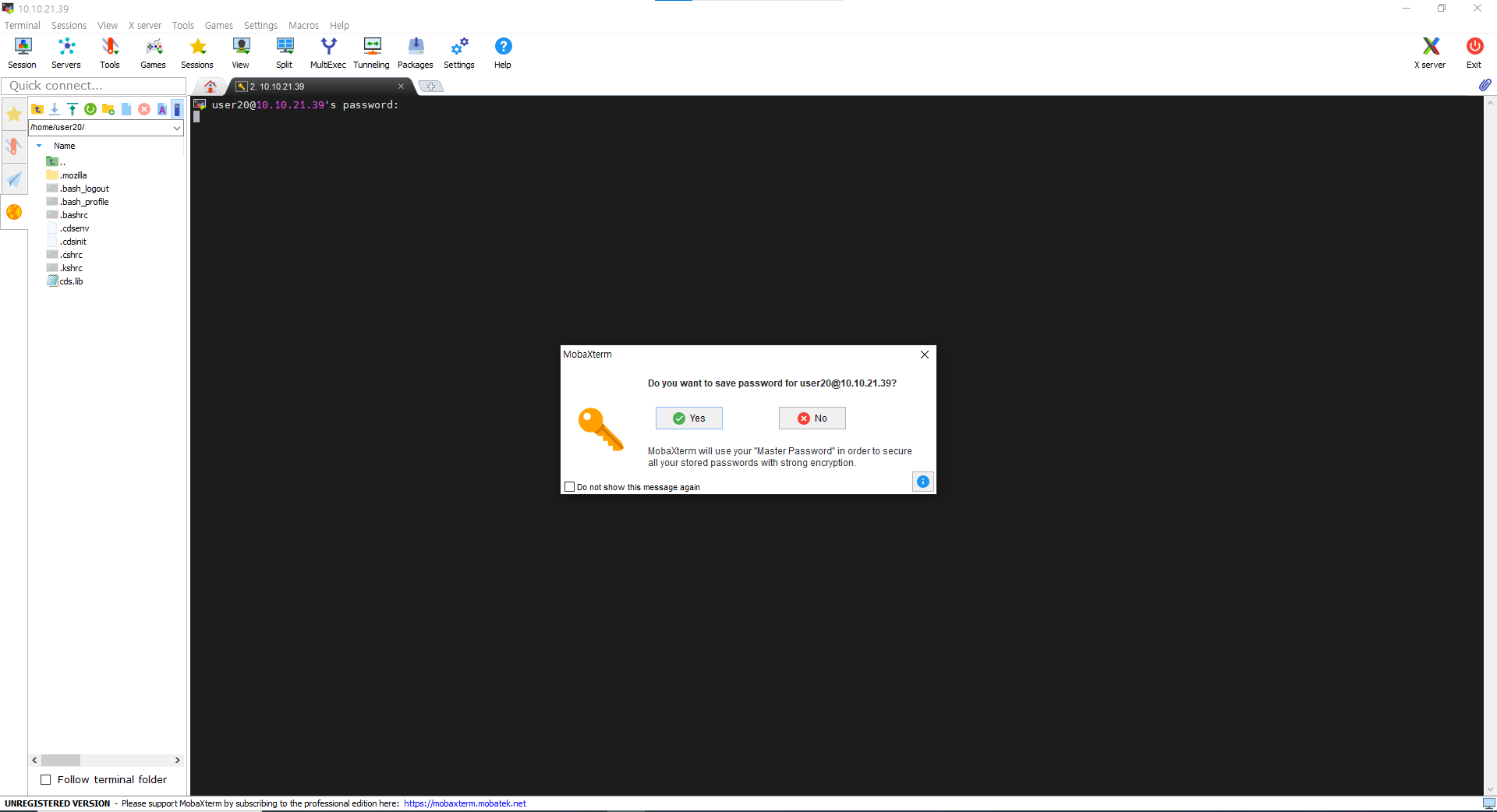Open the Sessions star toolbar icon
1497x812 pixels.
197,53
